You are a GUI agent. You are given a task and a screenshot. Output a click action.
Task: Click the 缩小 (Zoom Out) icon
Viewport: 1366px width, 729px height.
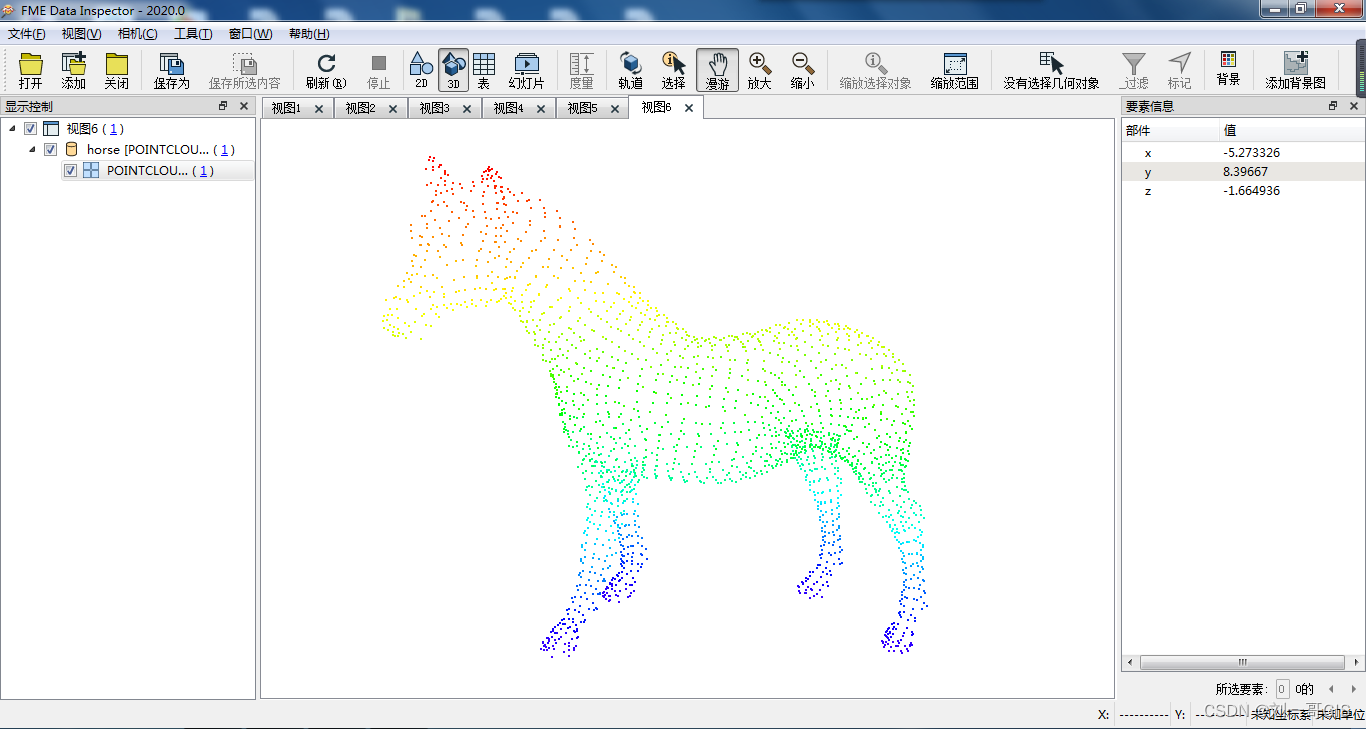802,70
